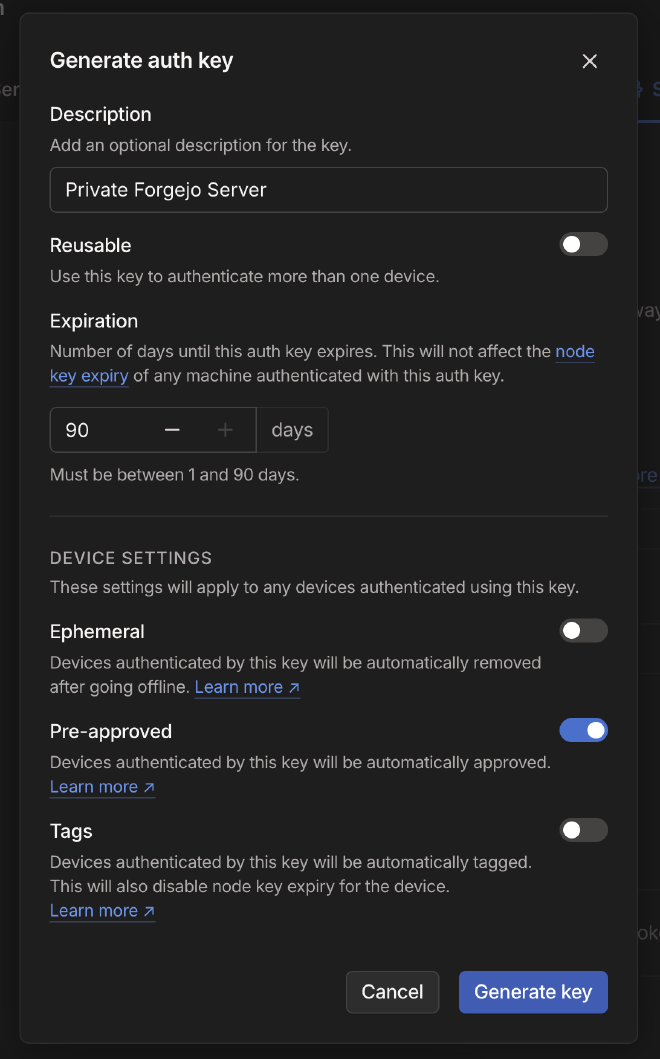Disable the Pre-approved toggle
660x1059 pixels.
[x=583, y=731]
